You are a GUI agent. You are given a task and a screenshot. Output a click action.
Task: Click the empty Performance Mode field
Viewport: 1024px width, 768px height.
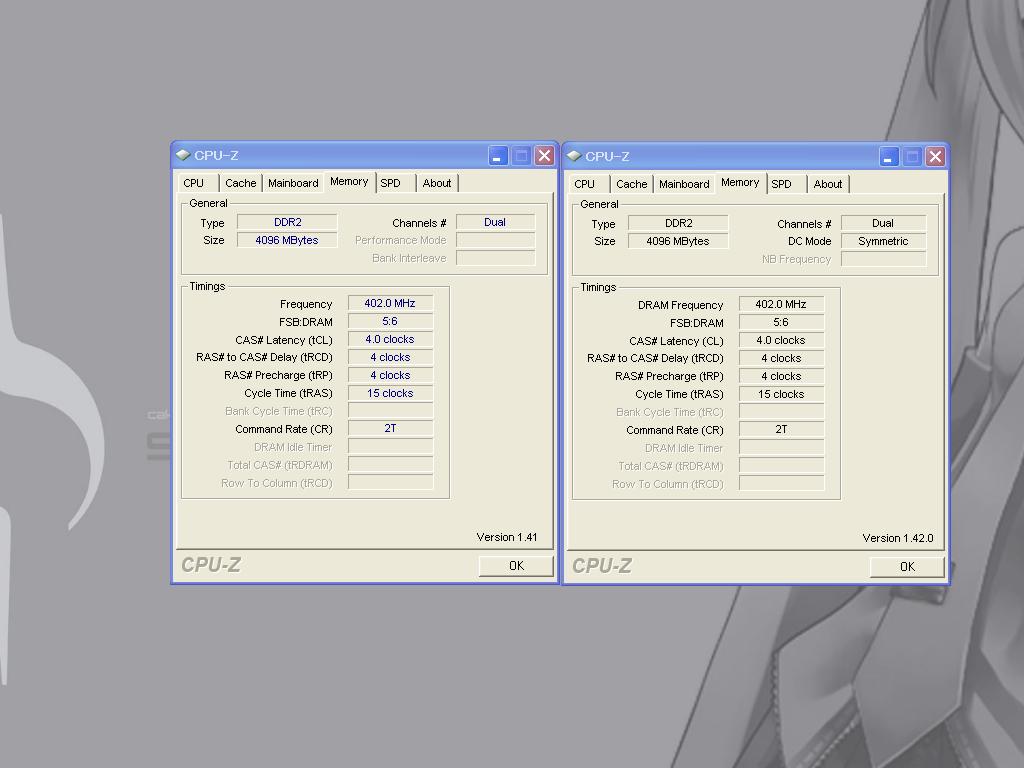tap(495, 240)
